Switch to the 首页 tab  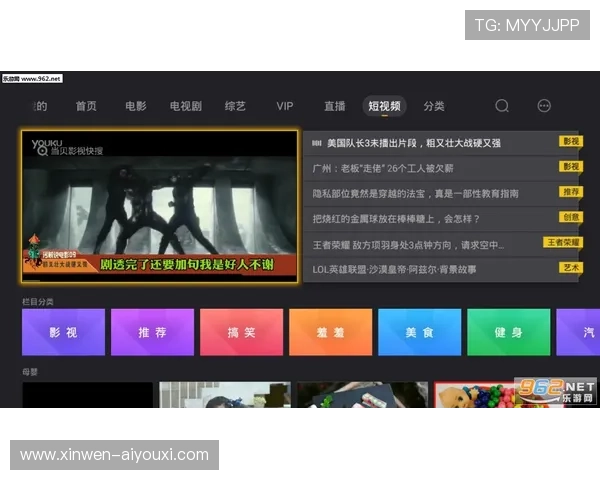pos(86,106)
